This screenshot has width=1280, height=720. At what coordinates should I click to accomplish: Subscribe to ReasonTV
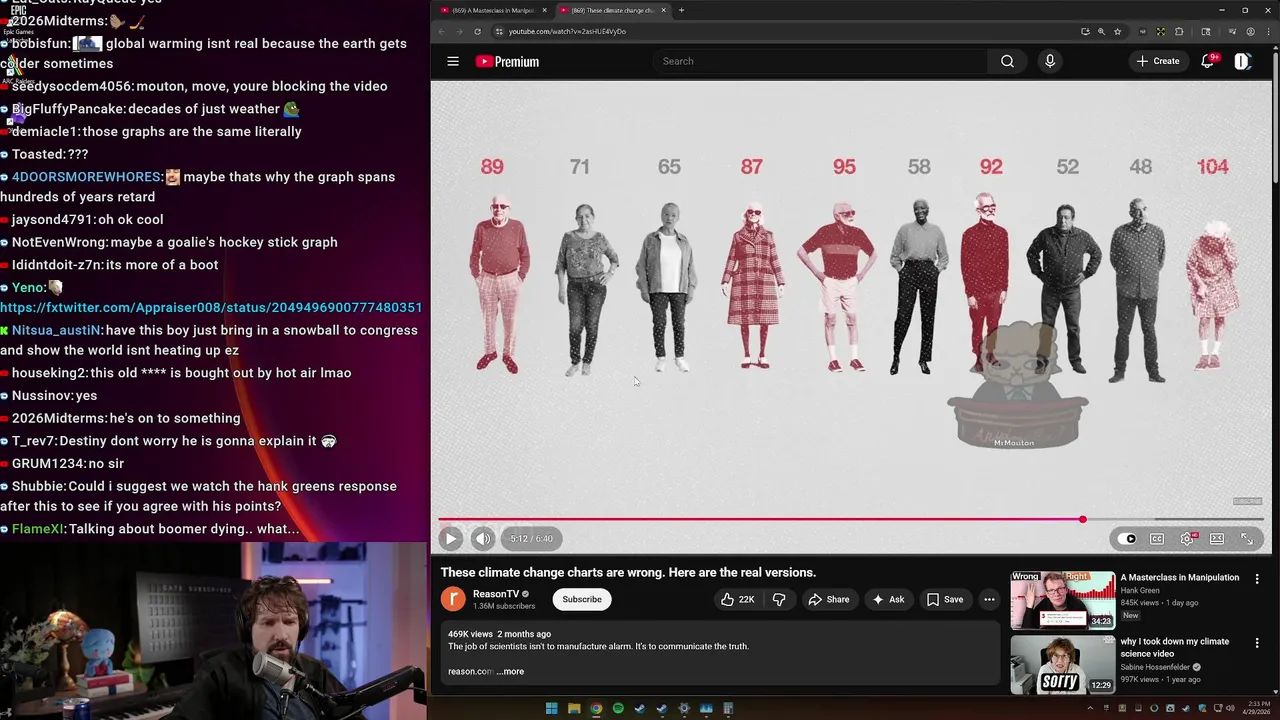point(582,599)
